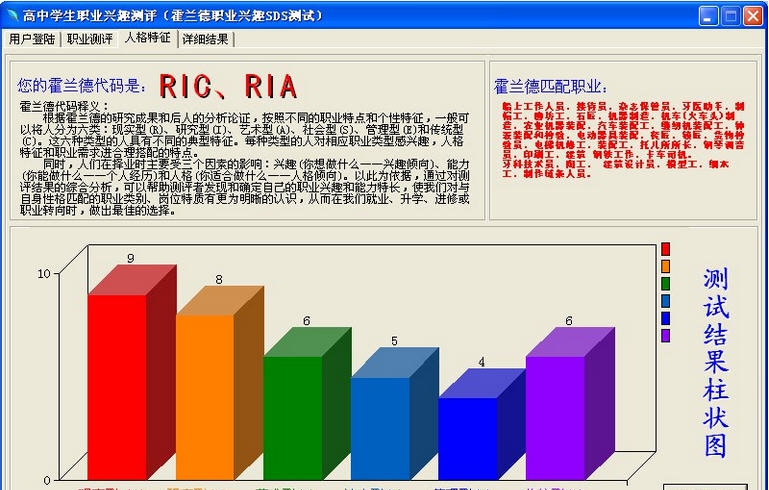
Task: Close the 高中学生职业兴趣测评 window
Action: [x=753, y=16]
